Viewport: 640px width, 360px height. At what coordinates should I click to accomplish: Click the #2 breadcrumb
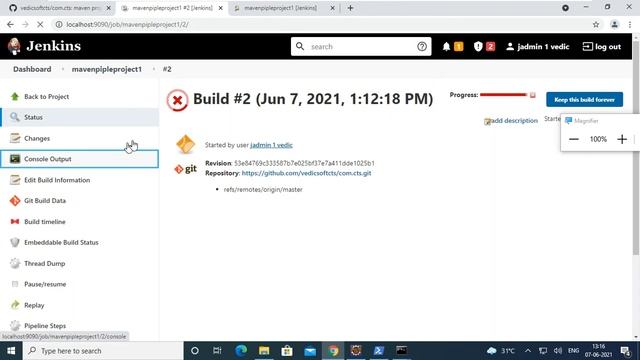click(x=167, y=69)
